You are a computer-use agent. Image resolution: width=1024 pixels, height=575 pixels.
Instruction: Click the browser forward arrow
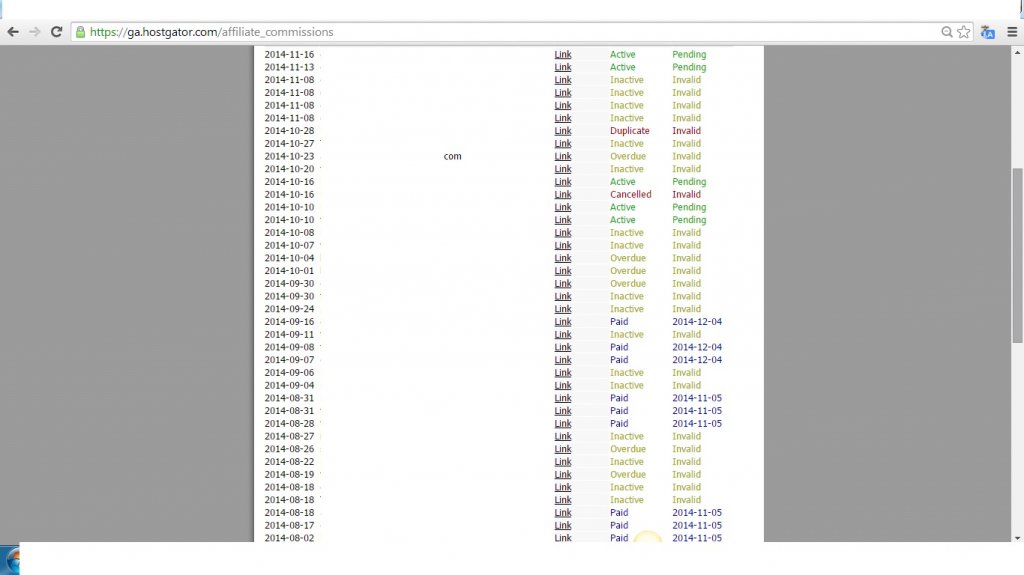pos(35,31)
